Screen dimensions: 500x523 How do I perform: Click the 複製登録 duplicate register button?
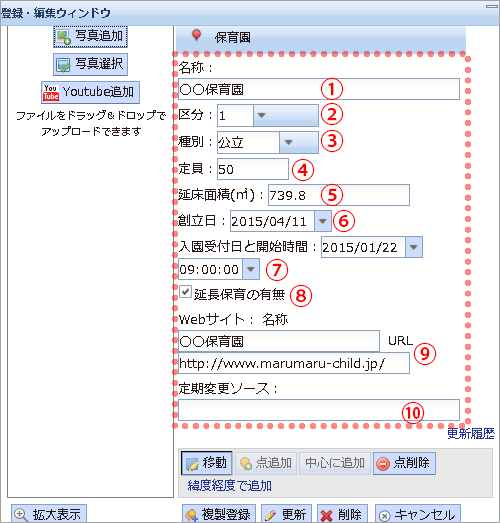(x=219, y=514)
